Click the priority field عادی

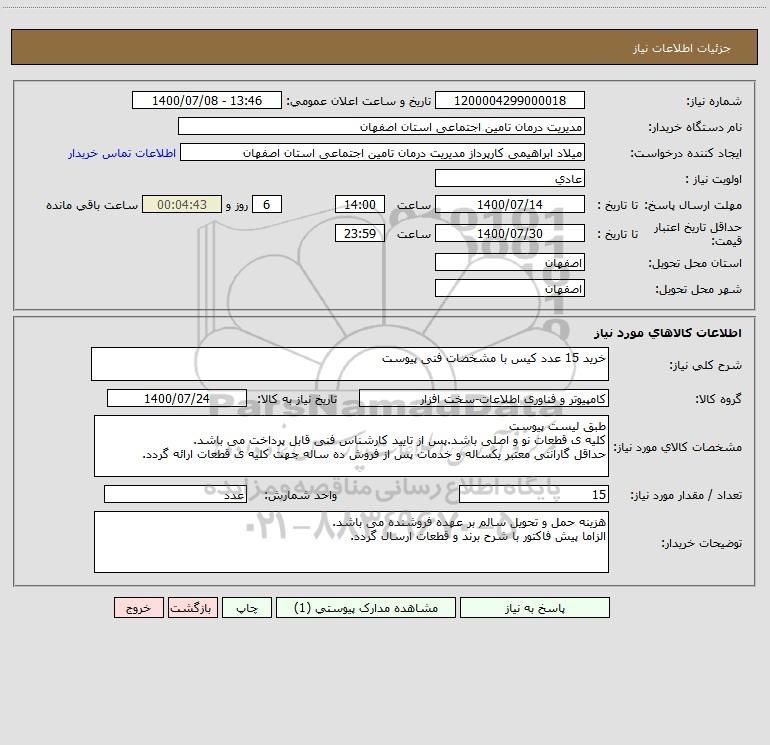click(x=510, y=178)
